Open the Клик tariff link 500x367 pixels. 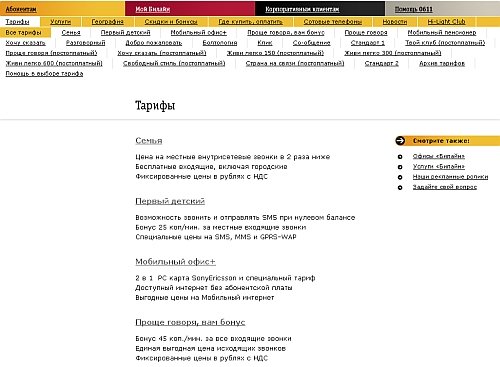click(x=265, y=43)
